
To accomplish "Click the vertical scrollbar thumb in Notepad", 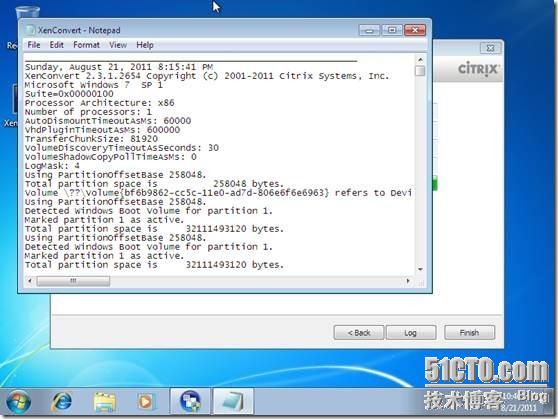I will 420,70.
